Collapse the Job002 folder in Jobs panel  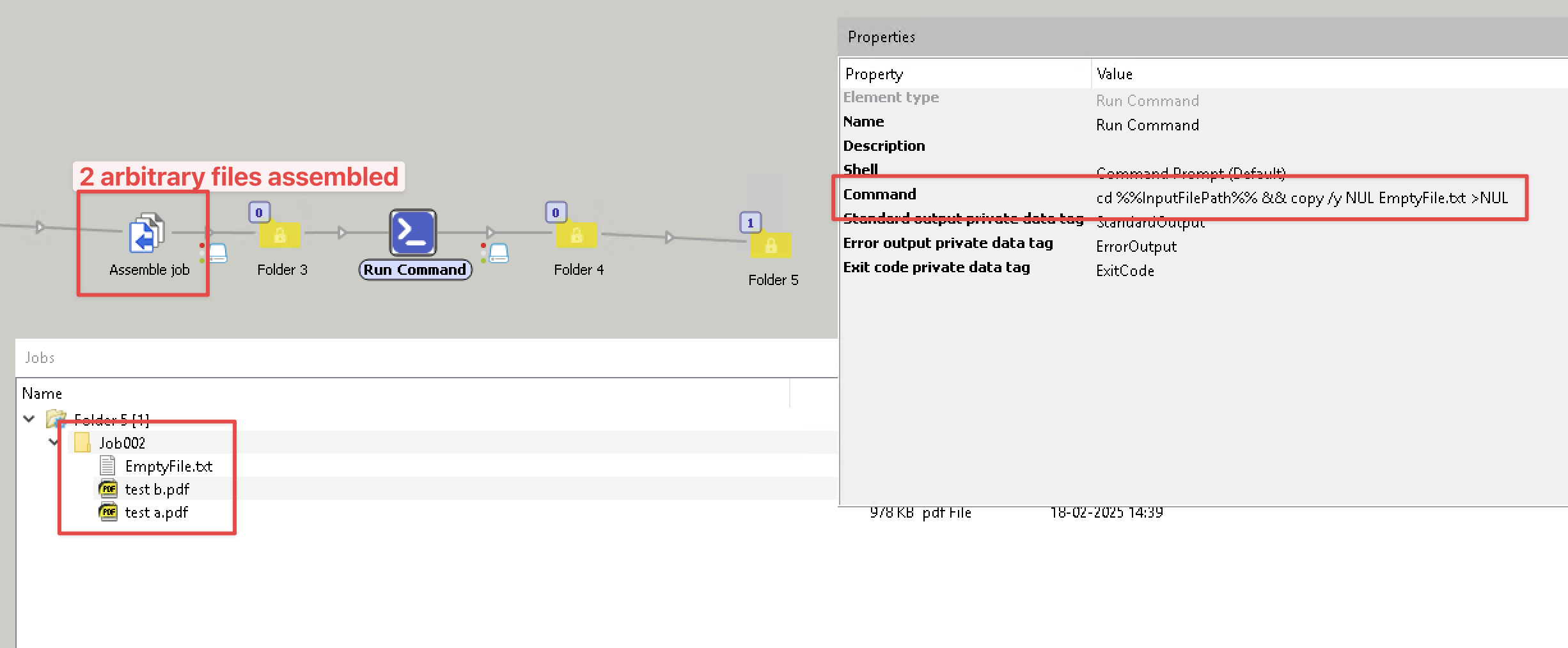[53, 442]
